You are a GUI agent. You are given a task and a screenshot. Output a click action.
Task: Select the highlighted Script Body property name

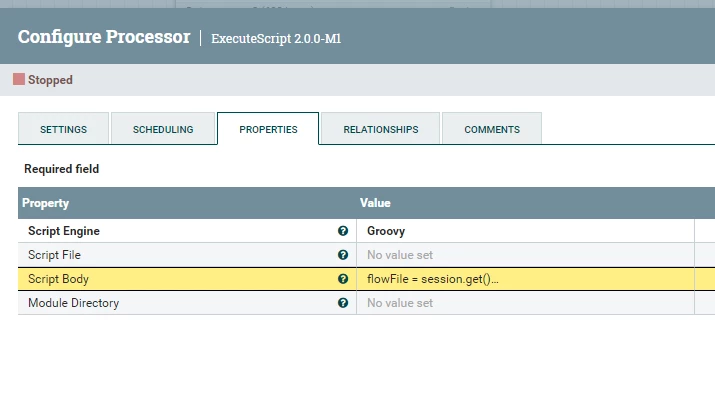pyautogui.click(x=58, y=279)
